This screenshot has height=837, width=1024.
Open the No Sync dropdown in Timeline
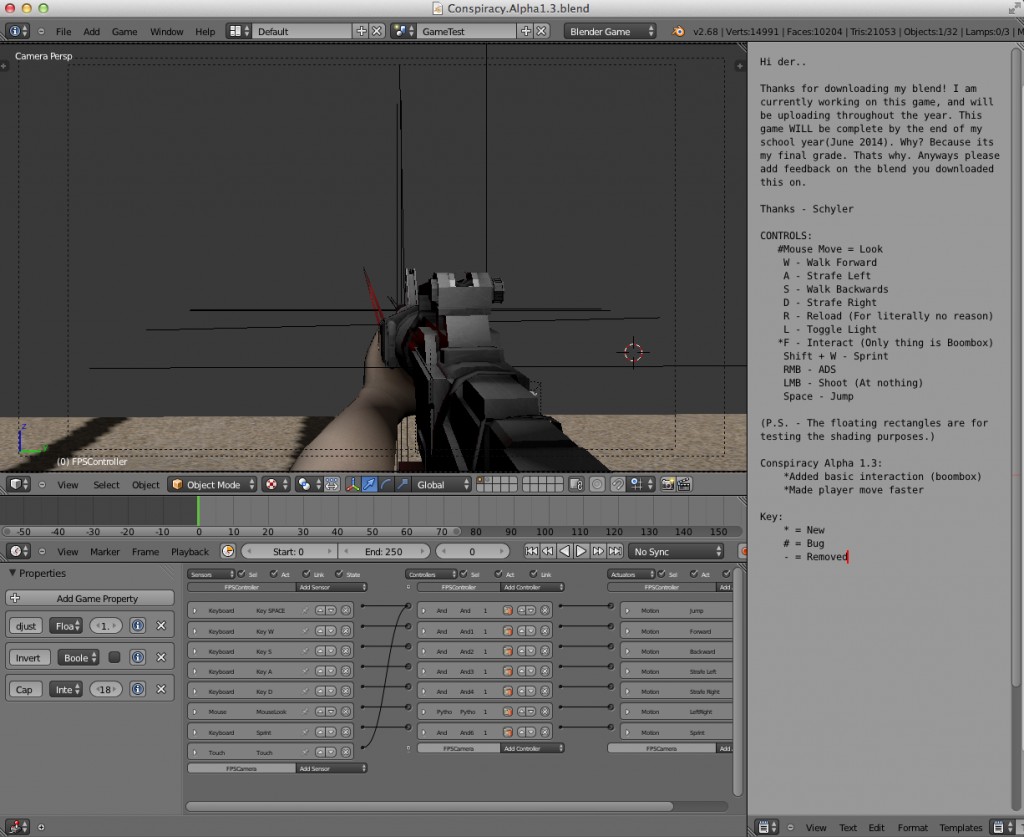[678, 551]
